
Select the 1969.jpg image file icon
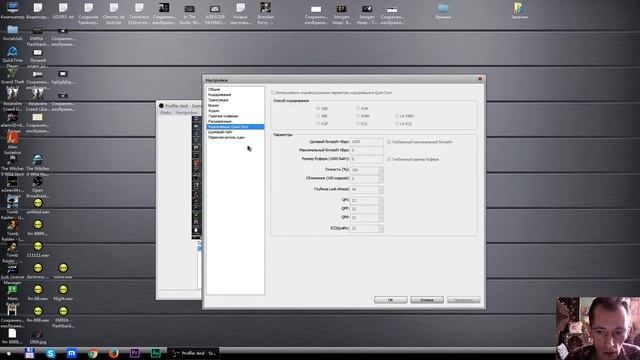(38, 338)
